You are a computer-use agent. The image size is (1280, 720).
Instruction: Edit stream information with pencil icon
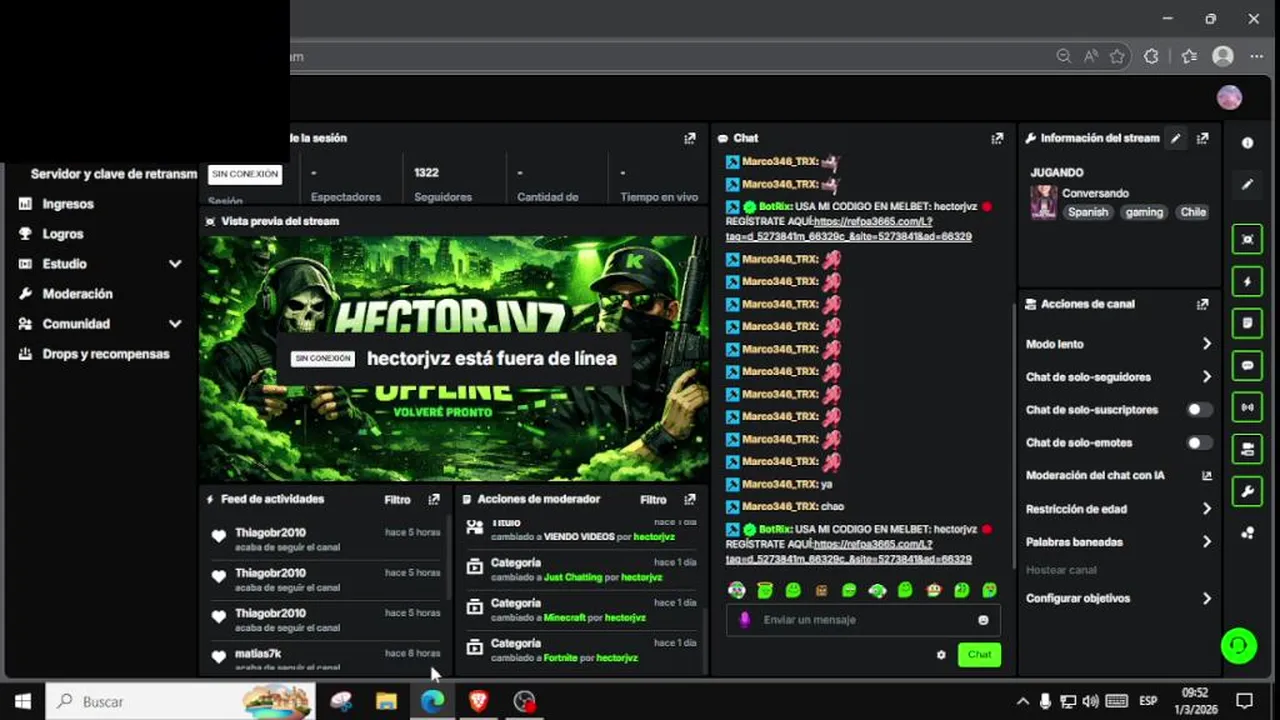pyautogui.click(x=1176, y=138)
